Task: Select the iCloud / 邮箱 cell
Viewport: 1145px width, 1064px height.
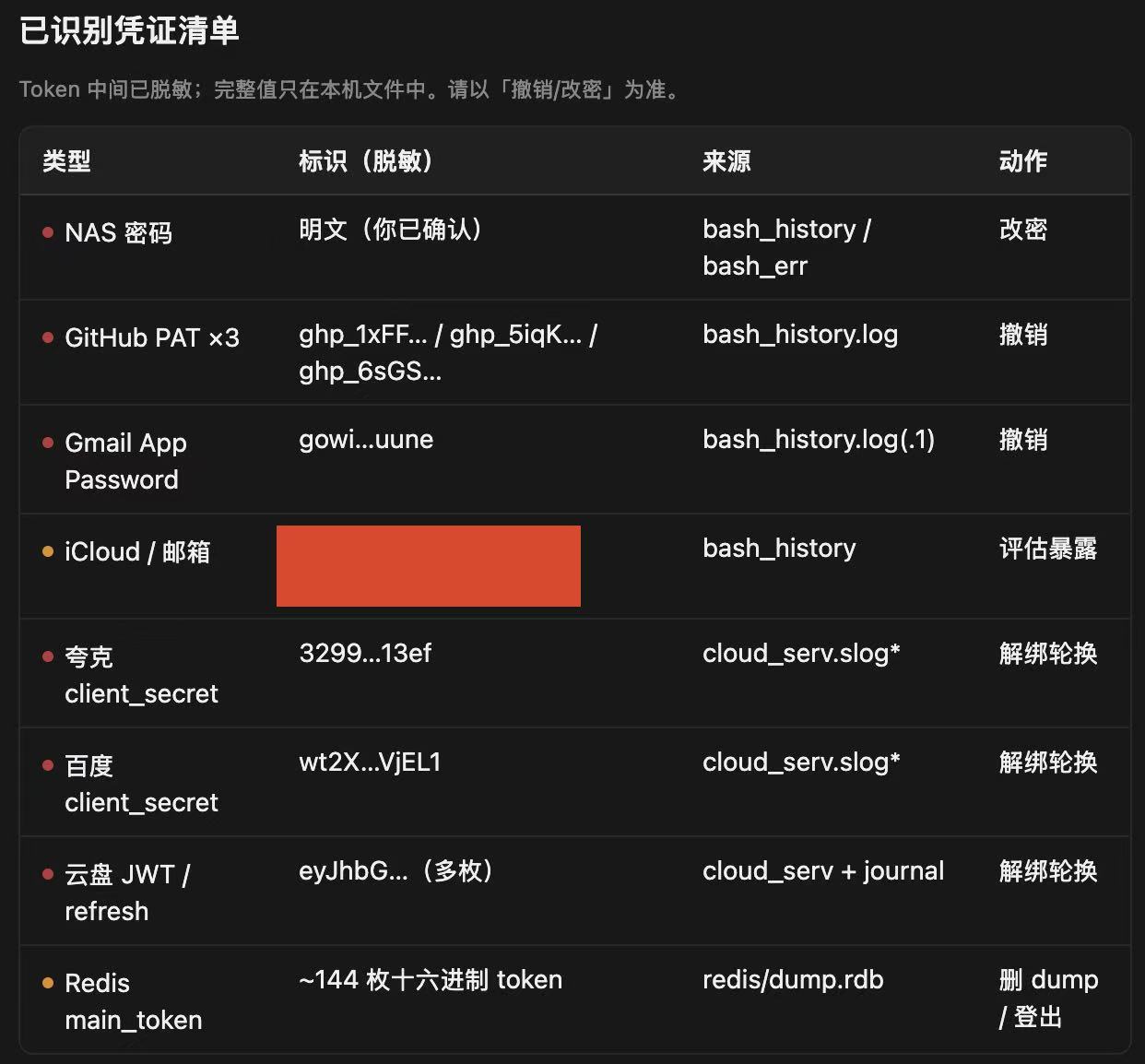Action: click(137, 551)
